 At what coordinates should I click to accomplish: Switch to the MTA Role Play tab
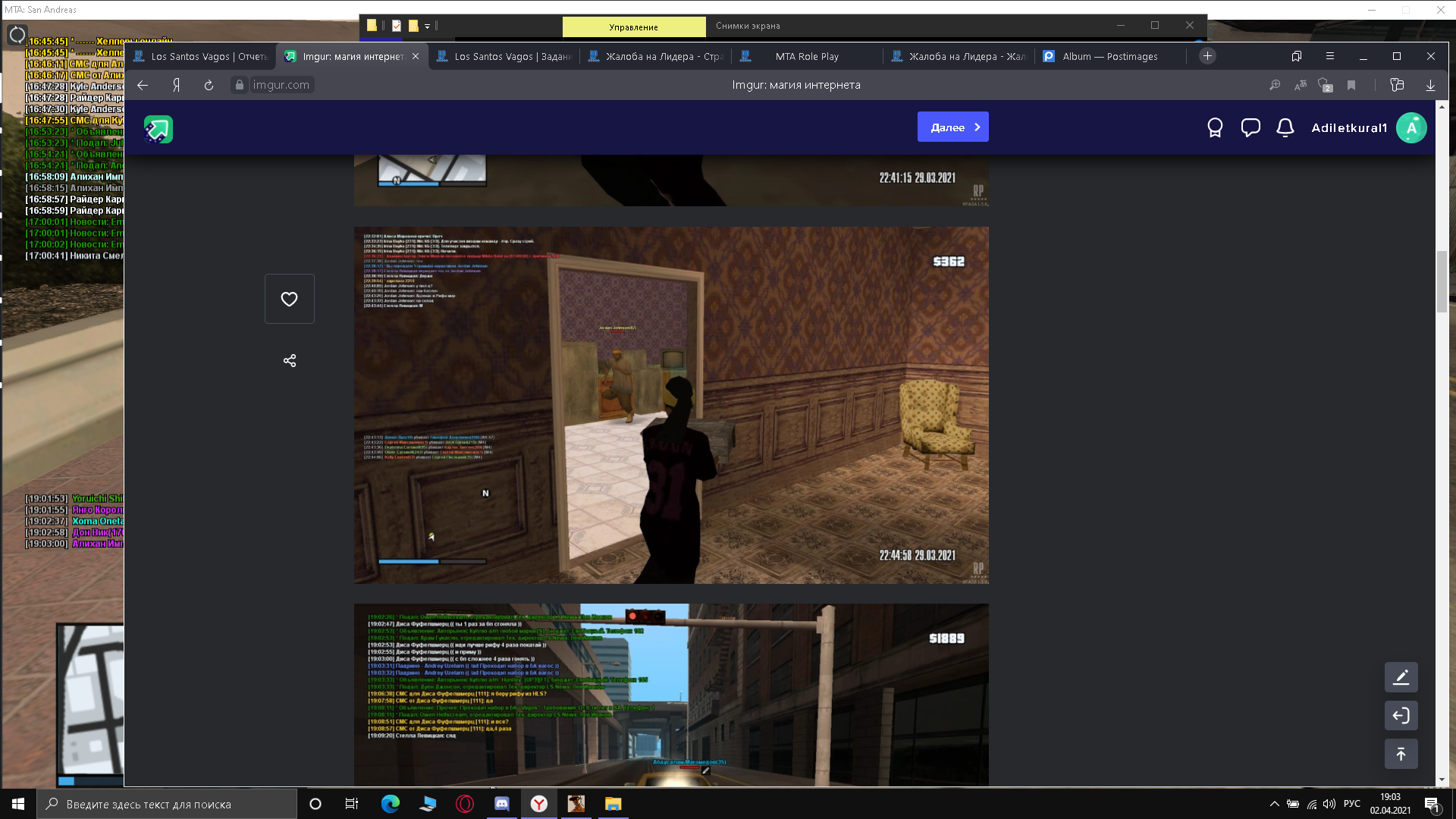[807, 56]
